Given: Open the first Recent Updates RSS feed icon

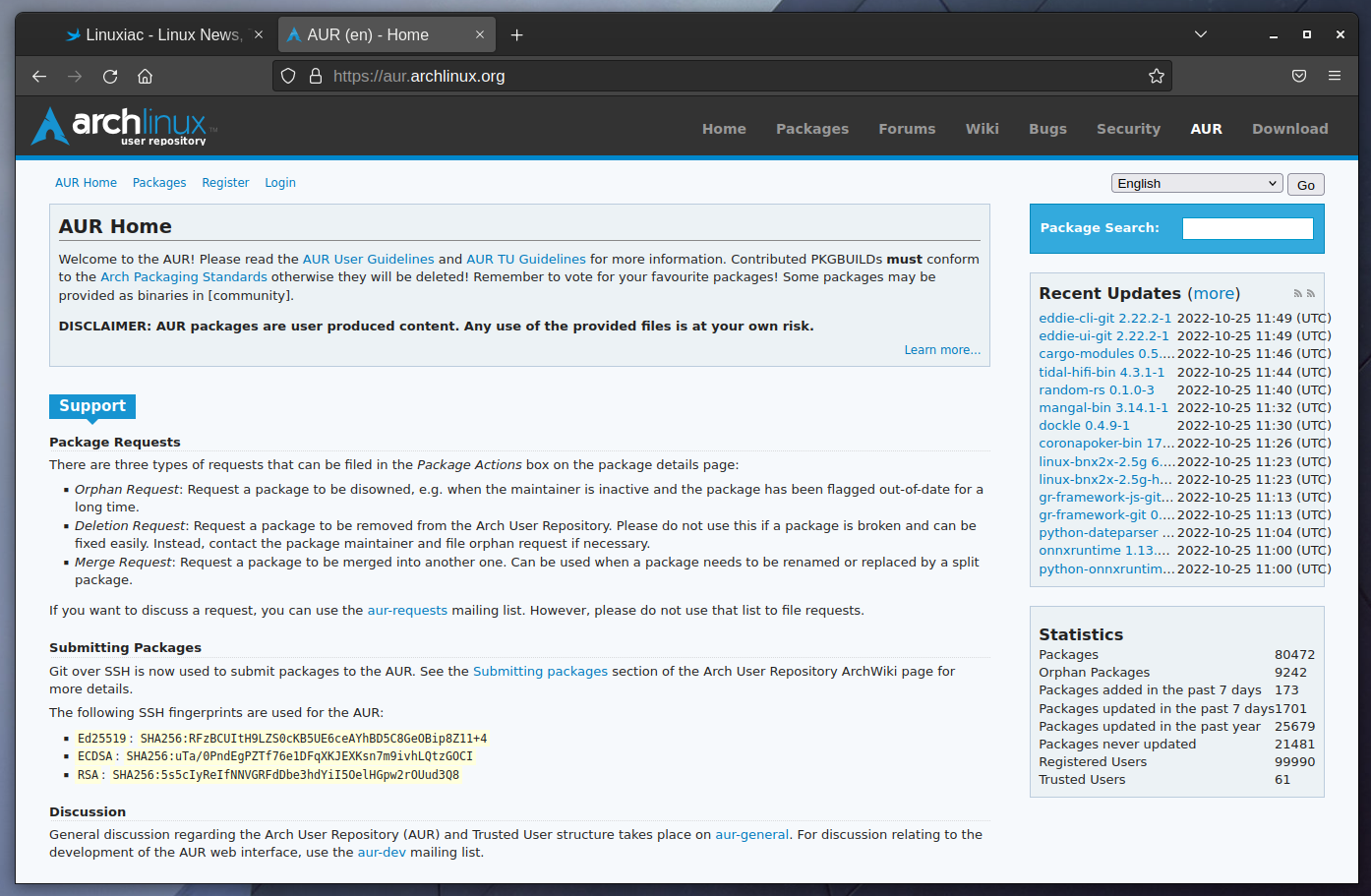Looking at the screenshot, I should (x=1298, y=293).
